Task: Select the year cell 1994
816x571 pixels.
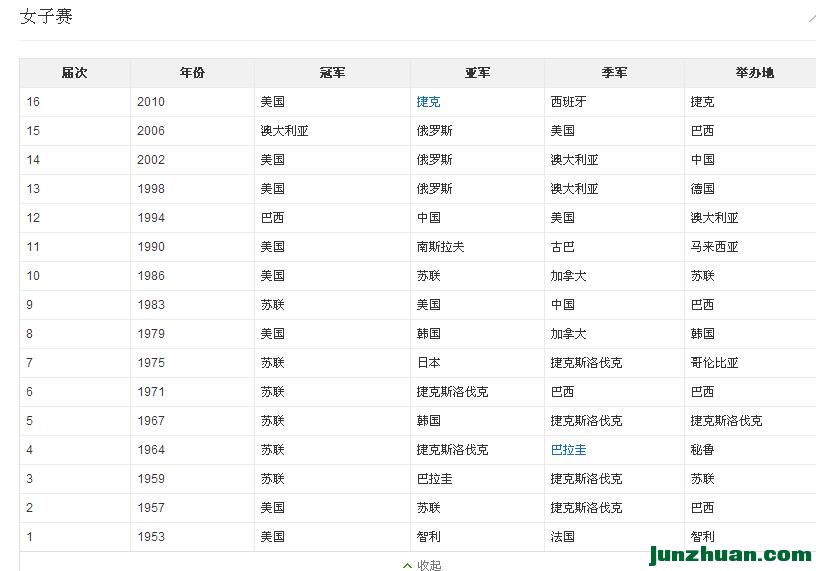Action: pos(151,218)
